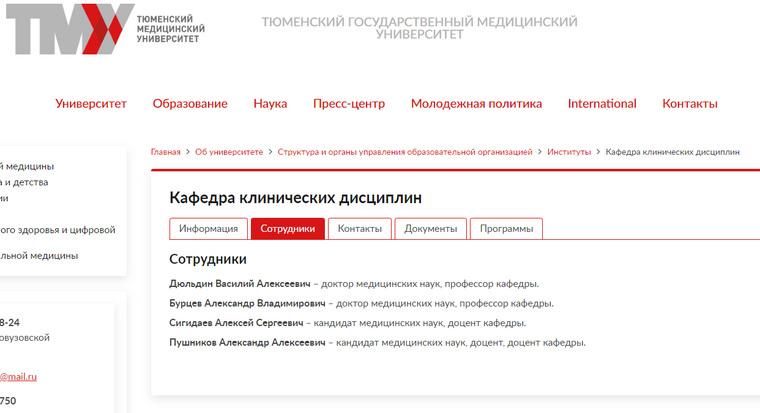760x413 pixels.
Task: Go to the Институты breadcrumb
Action: click(569, 152)
